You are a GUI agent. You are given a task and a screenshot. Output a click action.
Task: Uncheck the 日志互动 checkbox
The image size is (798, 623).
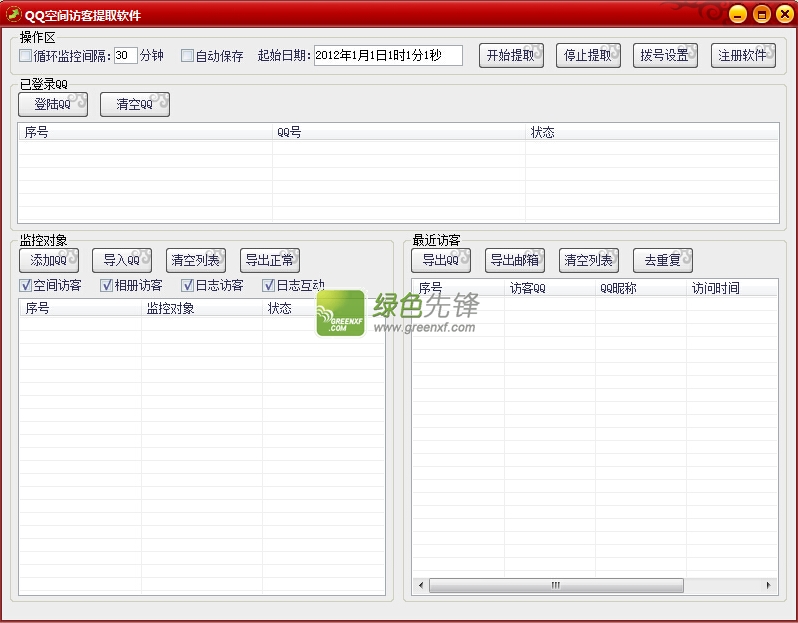269,286
